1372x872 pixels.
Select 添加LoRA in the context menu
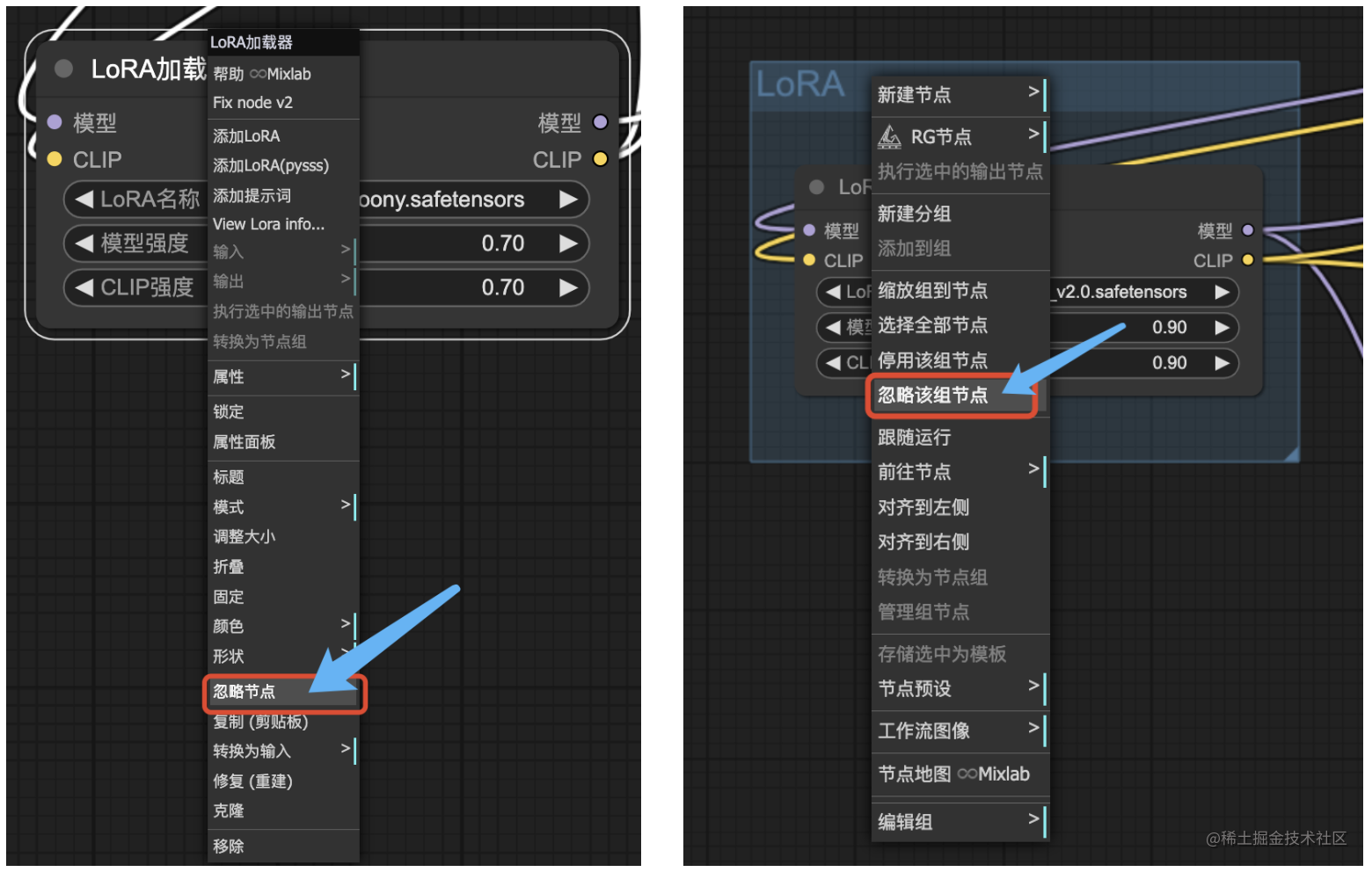[x=283, y=136]
